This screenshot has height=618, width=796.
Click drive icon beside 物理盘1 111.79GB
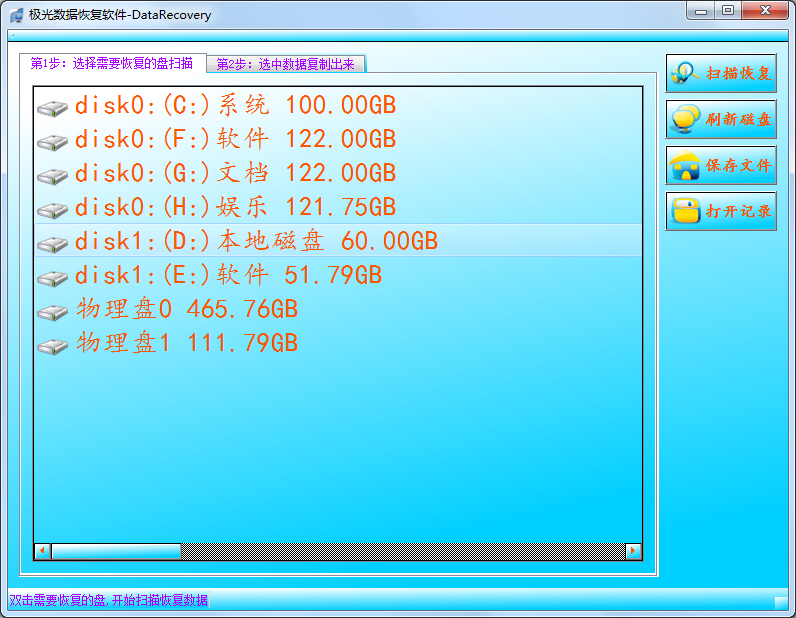coord(52,345)
